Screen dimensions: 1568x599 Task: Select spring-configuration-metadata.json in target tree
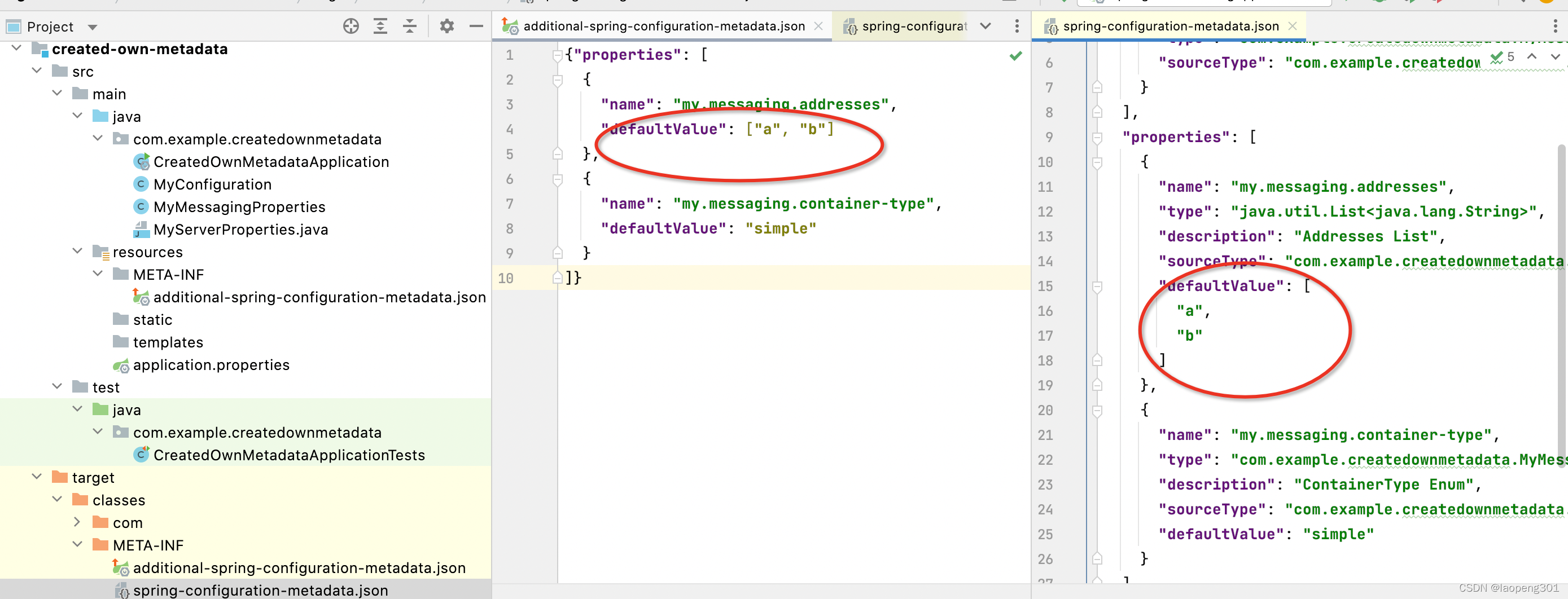coord(251,591)
